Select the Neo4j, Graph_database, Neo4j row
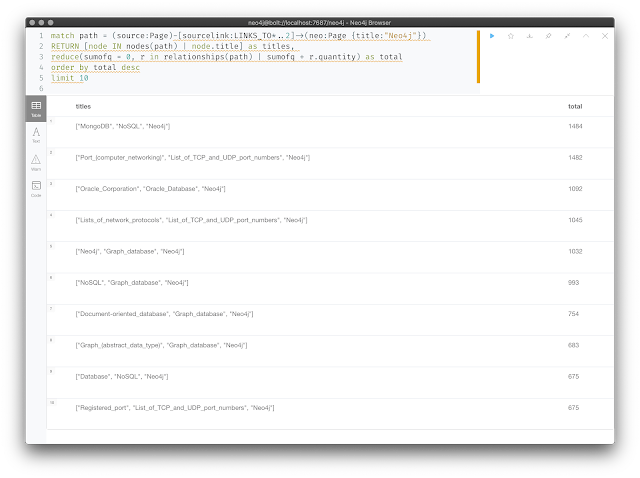Screen dimensions: 640x478 [x=330, y=257]
